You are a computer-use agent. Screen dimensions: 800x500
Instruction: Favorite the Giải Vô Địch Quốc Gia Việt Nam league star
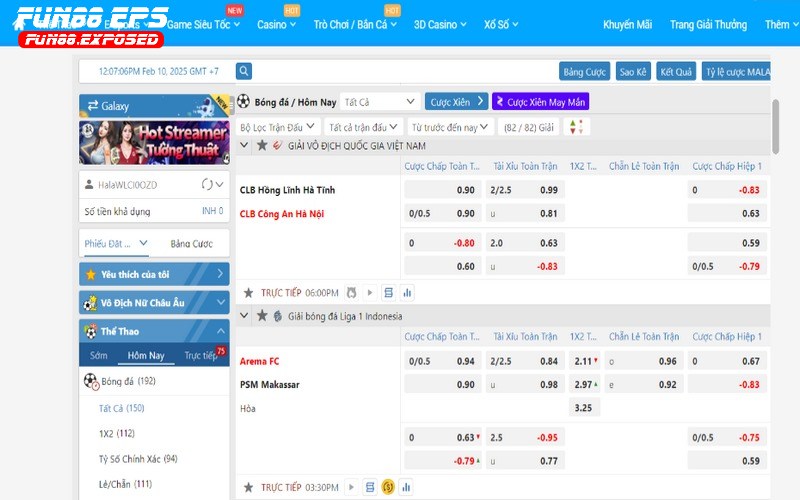262,145
